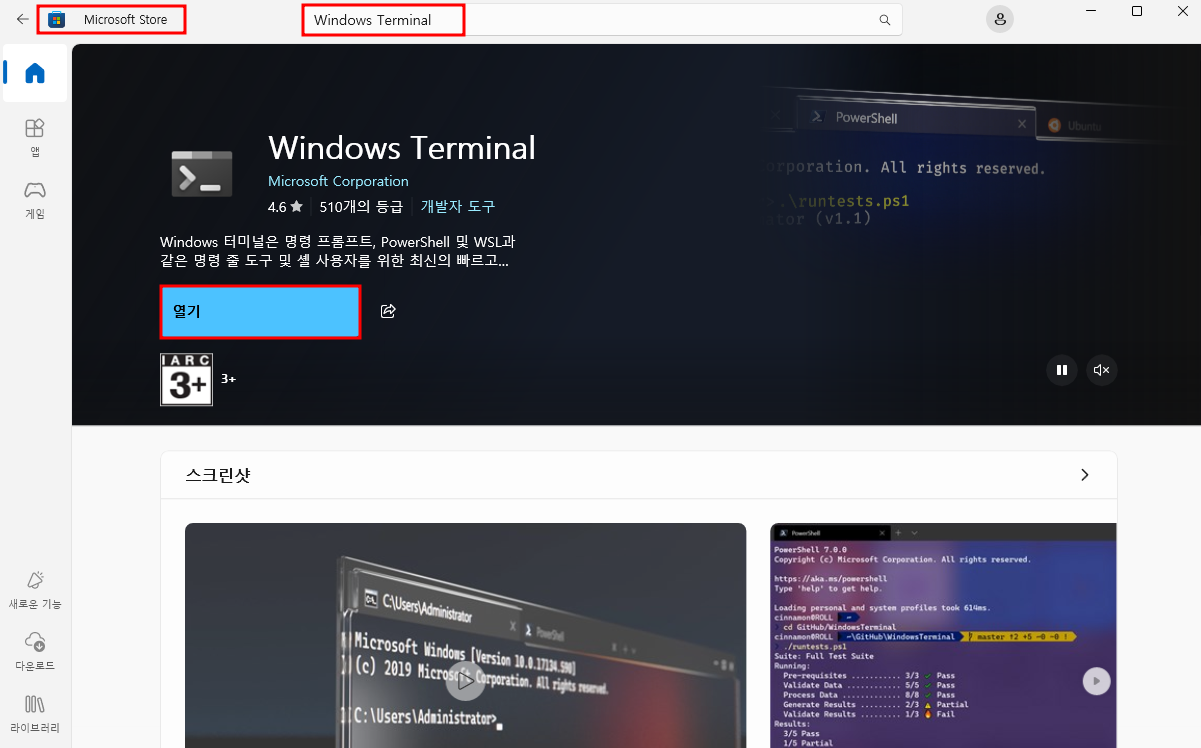Go to the Home sidebar icon
This screenshot has height=748, width=1201.
pos(35,73)
